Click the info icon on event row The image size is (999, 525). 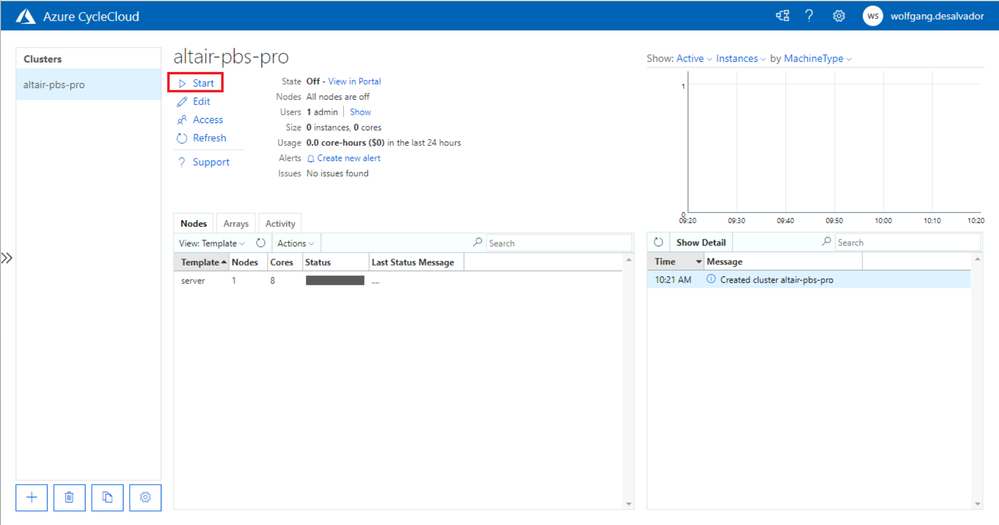711,279
